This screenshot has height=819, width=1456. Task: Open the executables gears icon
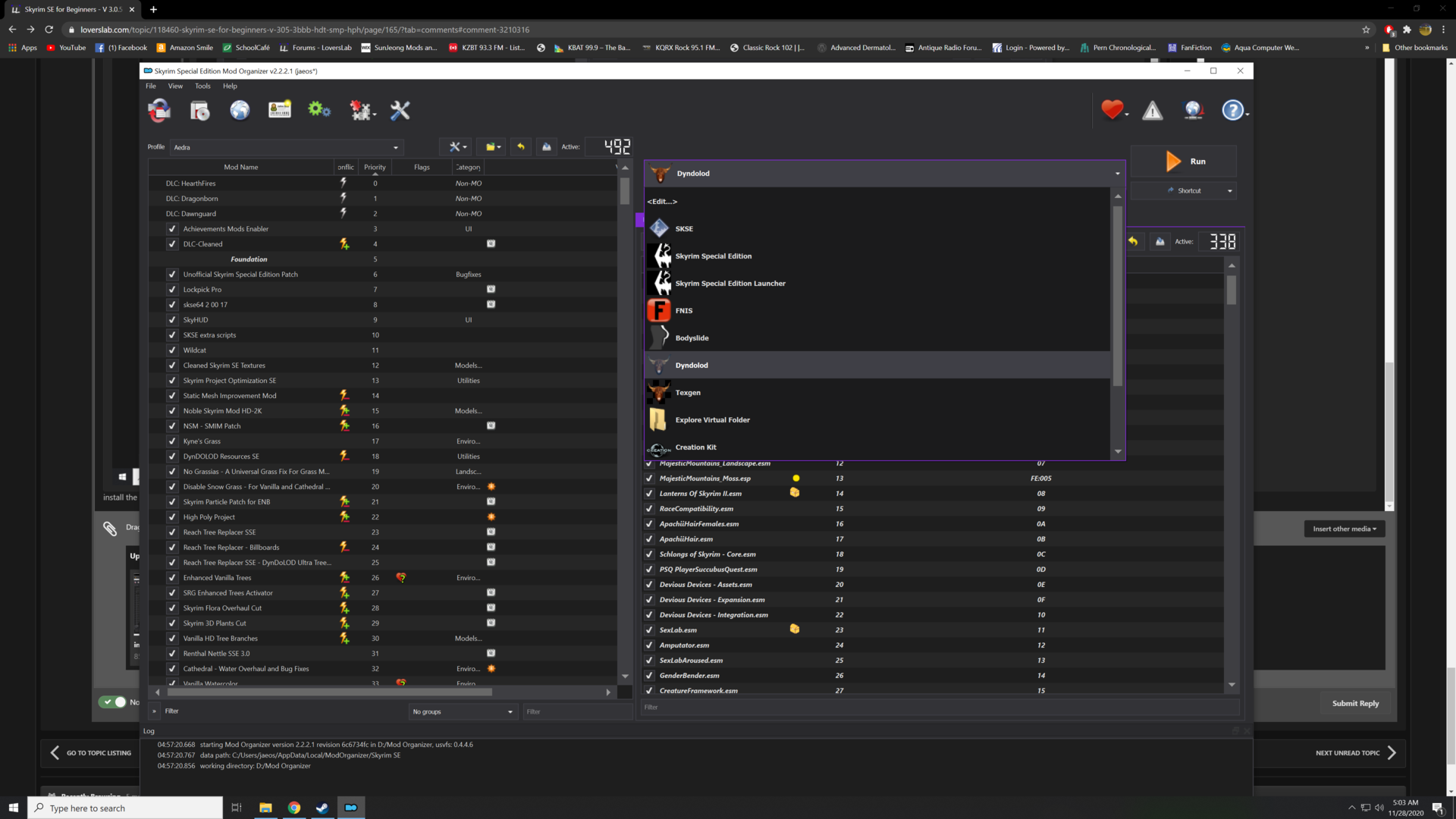(319, 110)
